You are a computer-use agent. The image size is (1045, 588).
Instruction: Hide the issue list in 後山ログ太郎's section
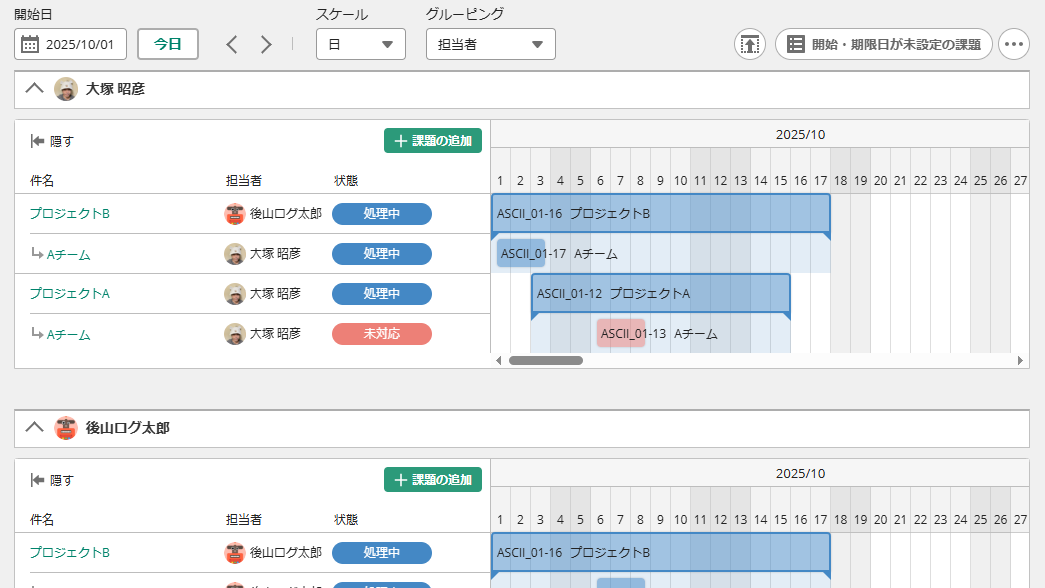coord(52,480)
